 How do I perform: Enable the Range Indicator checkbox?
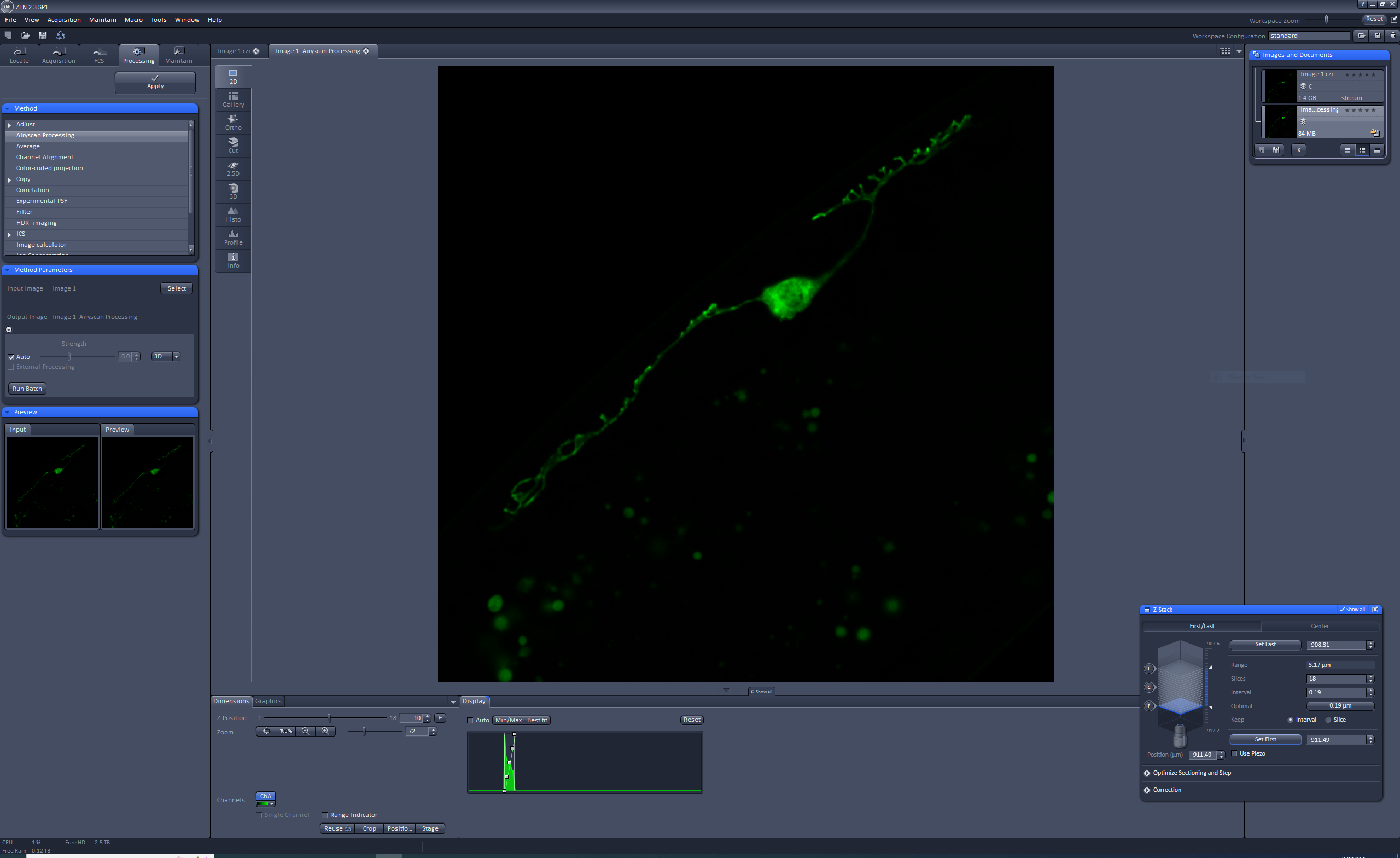[x=325, y=815]
